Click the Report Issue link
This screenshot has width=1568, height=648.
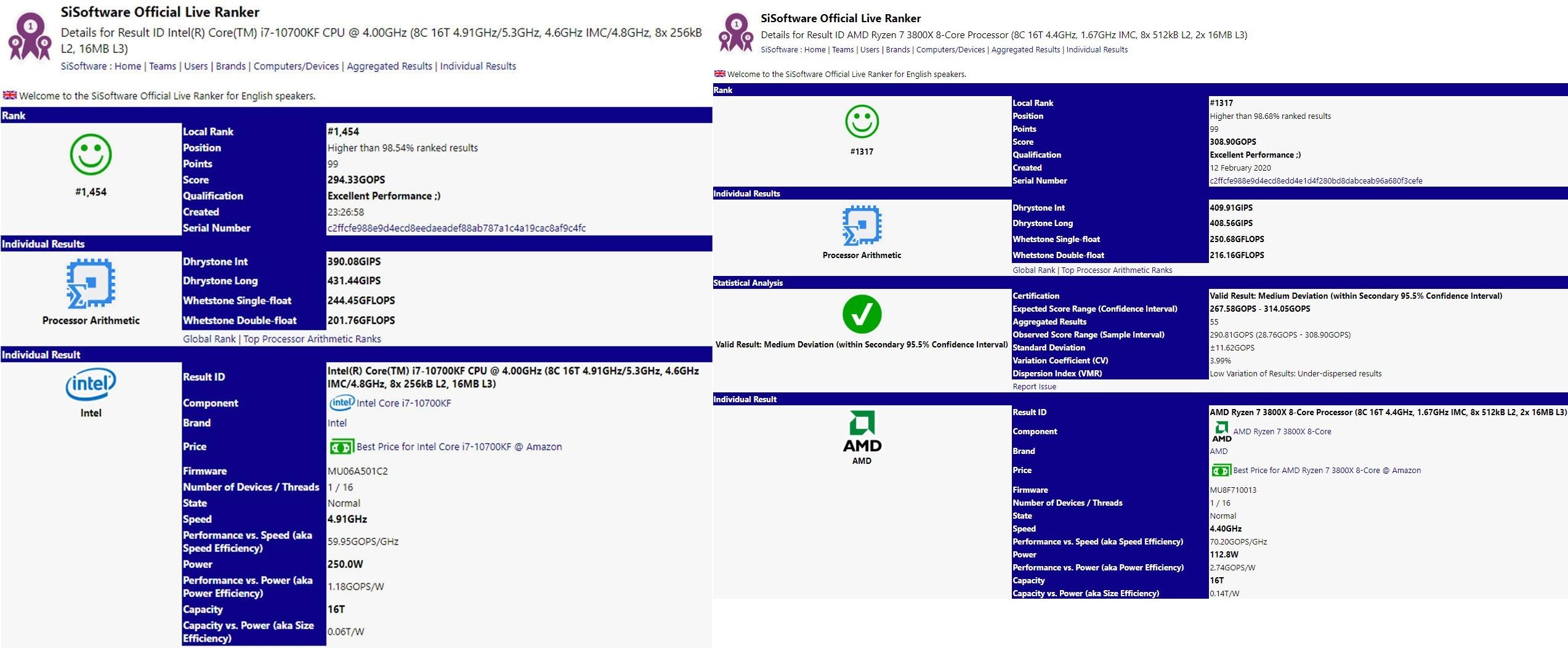coord(1034,387)
